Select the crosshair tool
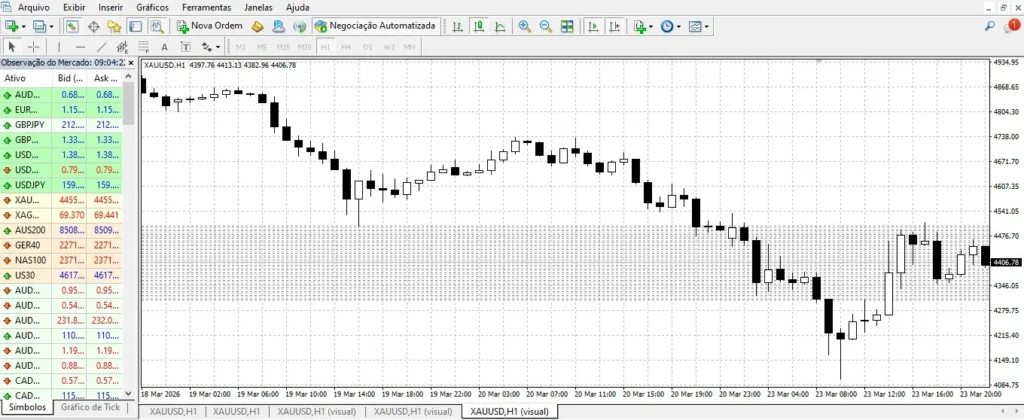 (x=33, y=46)
